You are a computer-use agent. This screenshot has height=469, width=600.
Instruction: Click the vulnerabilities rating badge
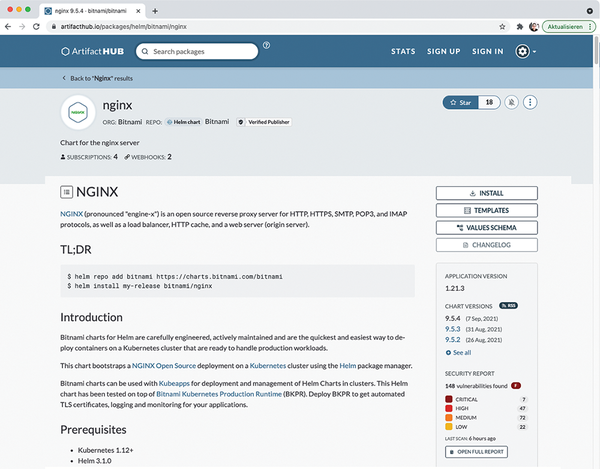point(515,386)
